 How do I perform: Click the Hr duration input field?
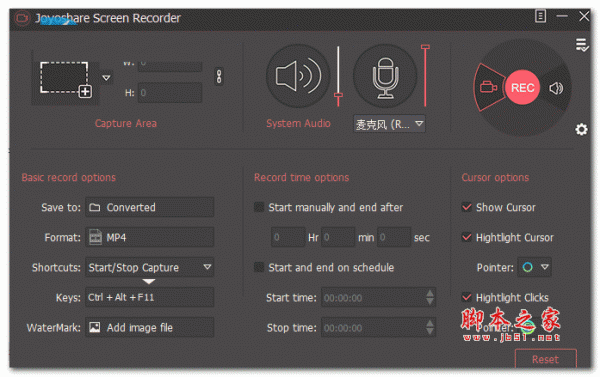click(x=288, y=237)
